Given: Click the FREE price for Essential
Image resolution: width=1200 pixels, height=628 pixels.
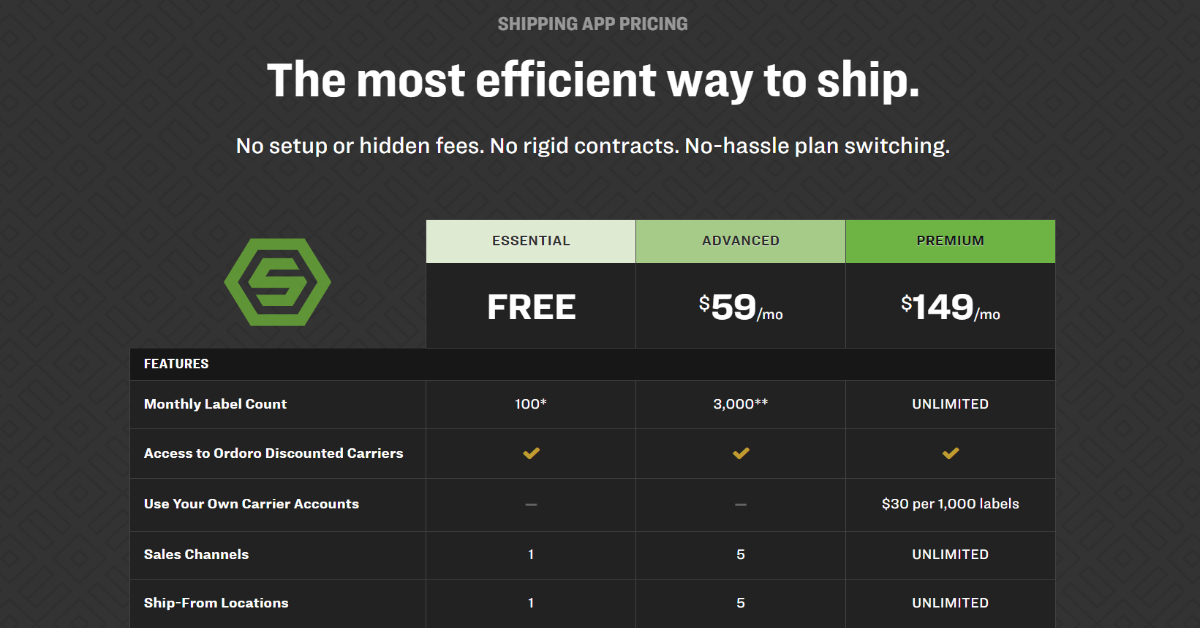Looking at the screenshot, I should click(531, 307).
